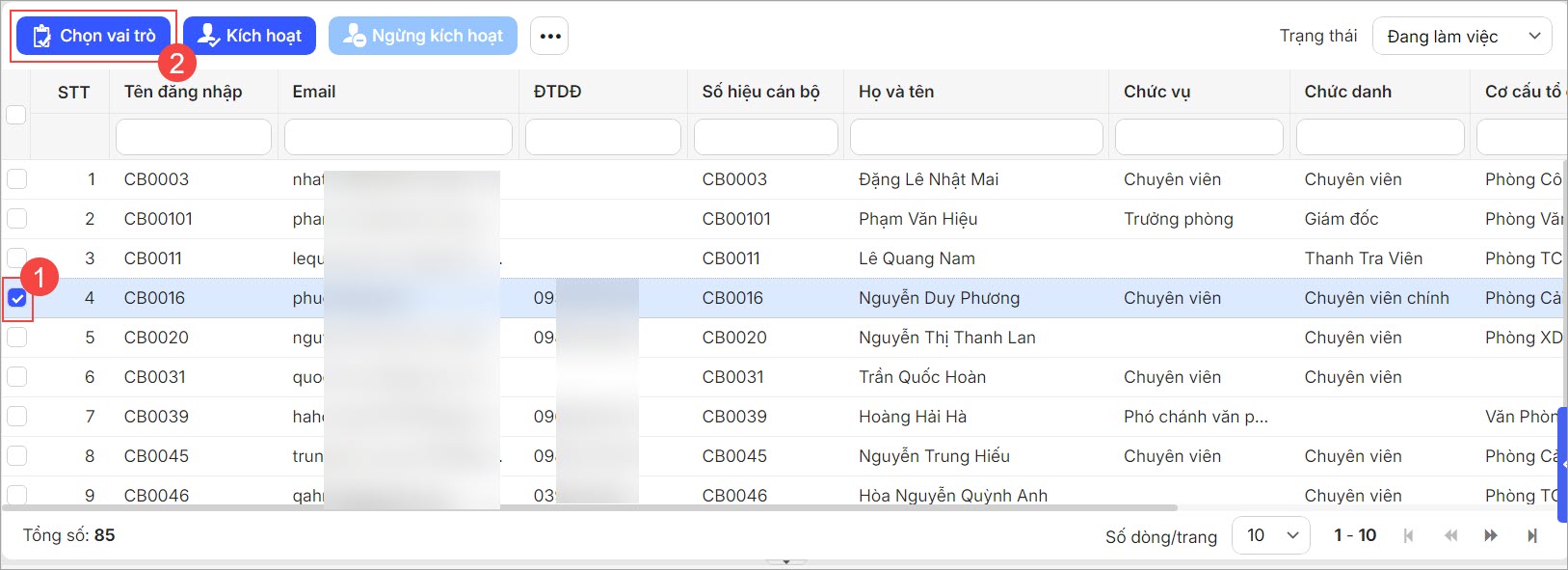This screenshot has width=1568, height=570.
Task: Click the Chọn vai trò button
Action: (x=94, y=37)
